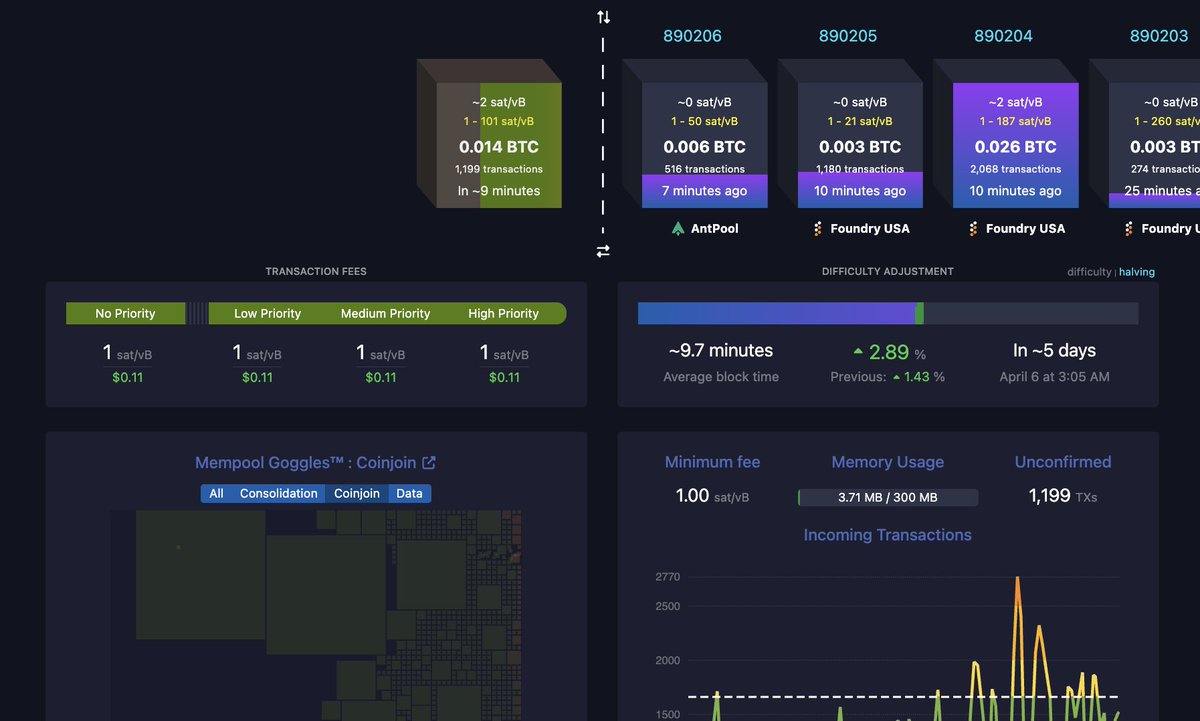Click the AntPool logo icon
The height and width of the screenshot is (721, 1200).
(679, 229)
